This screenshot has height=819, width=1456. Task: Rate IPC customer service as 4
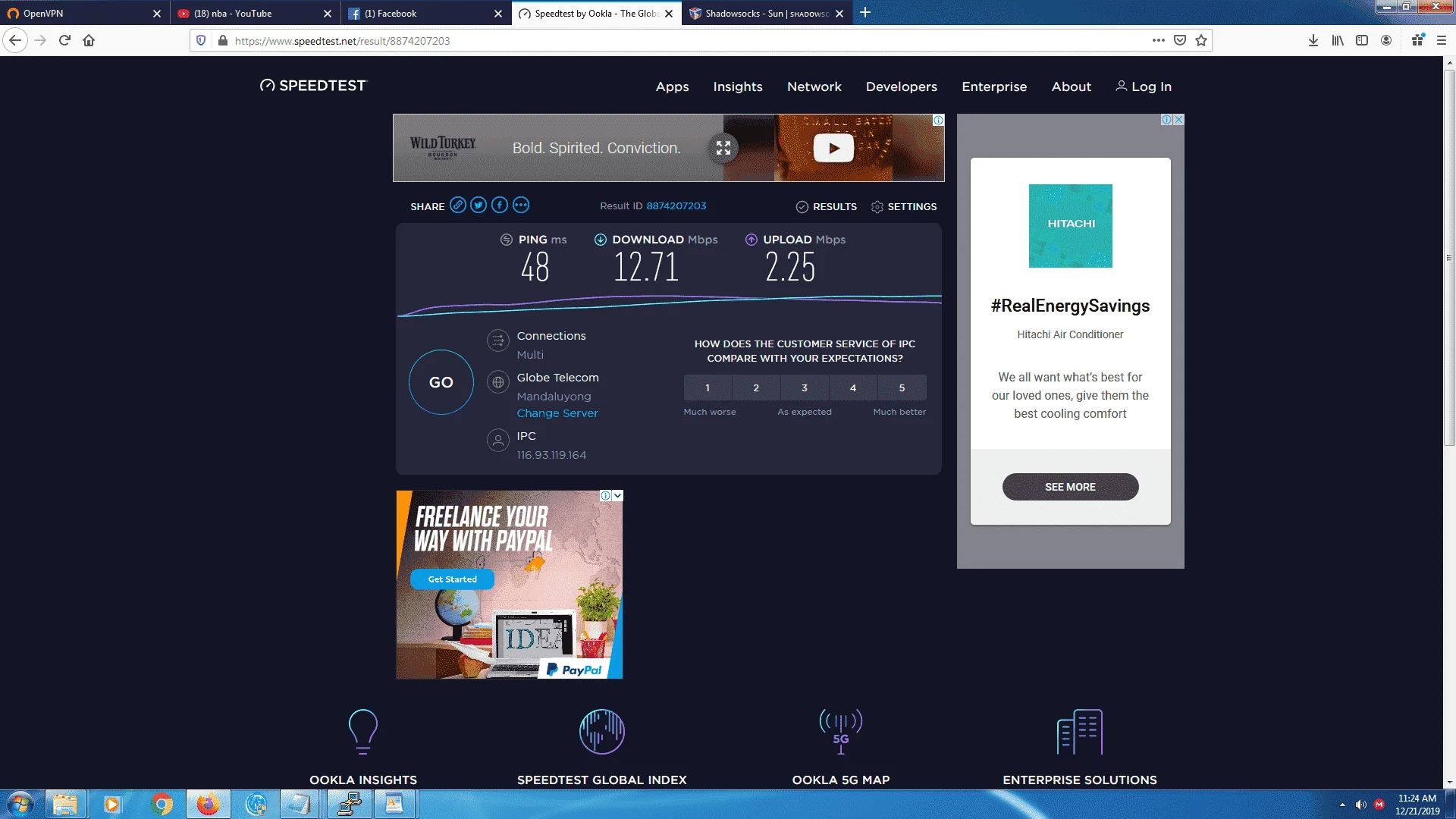click(x=853, y=388)
